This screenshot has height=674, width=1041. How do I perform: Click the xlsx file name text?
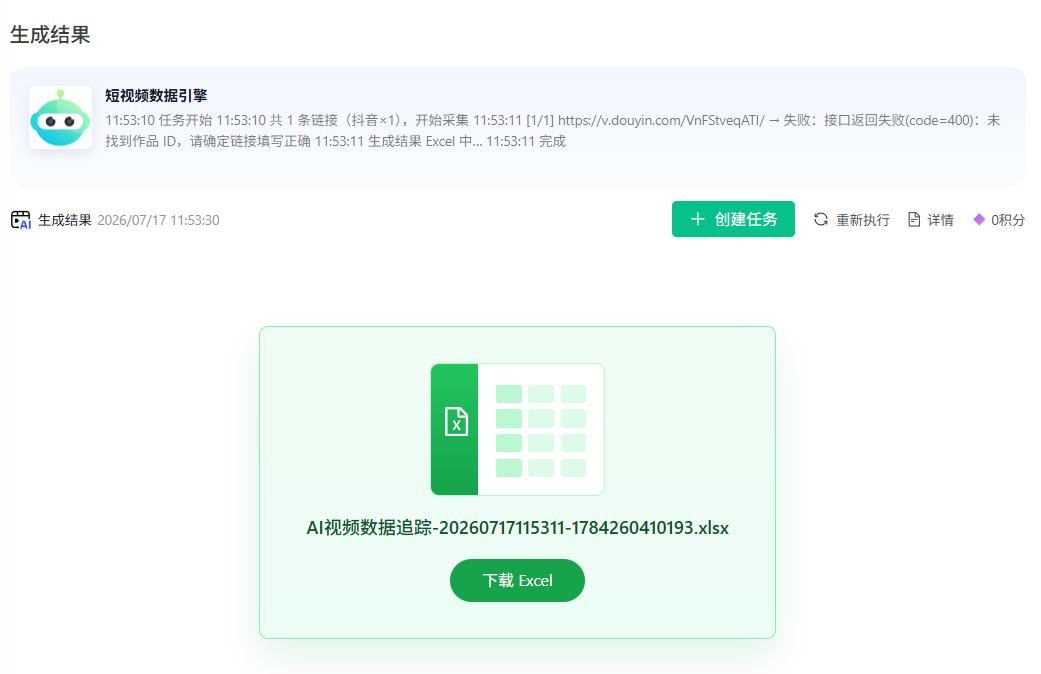coord(517,528)
